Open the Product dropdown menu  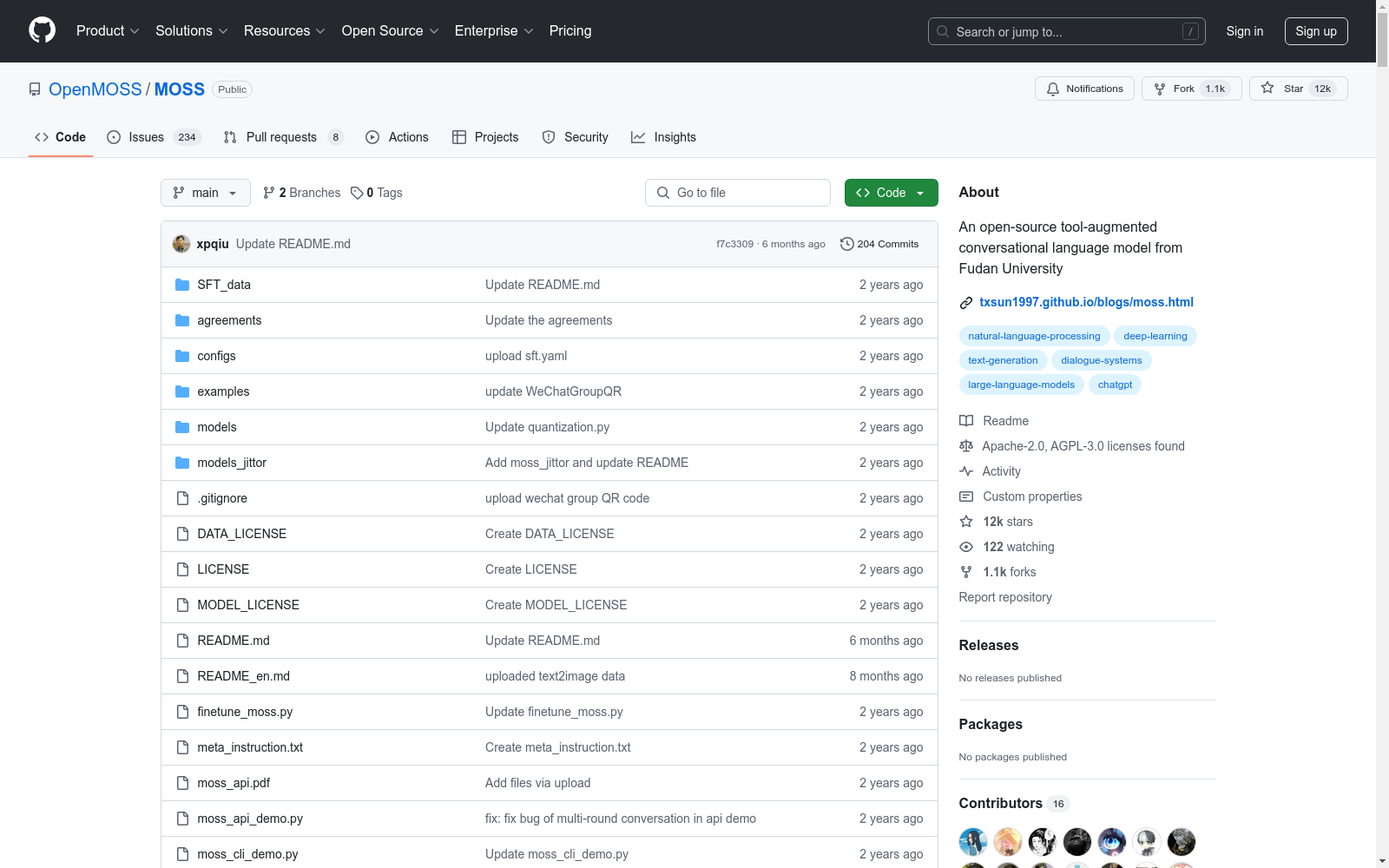pos(108,31)
